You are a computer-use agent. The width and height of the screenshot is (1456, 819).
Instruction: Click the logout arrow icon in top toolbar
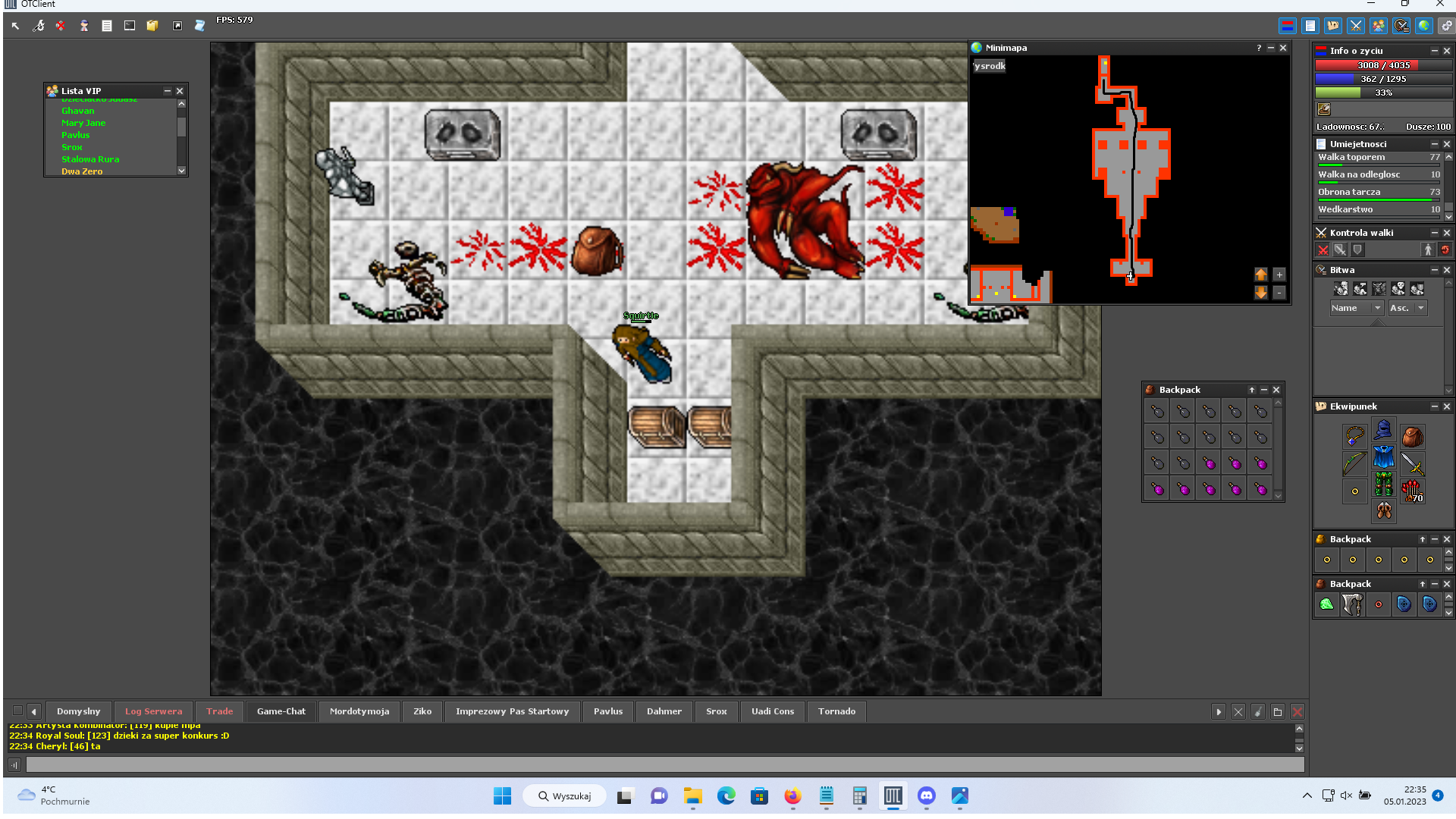pyautogui.click(x=15, y=26)
